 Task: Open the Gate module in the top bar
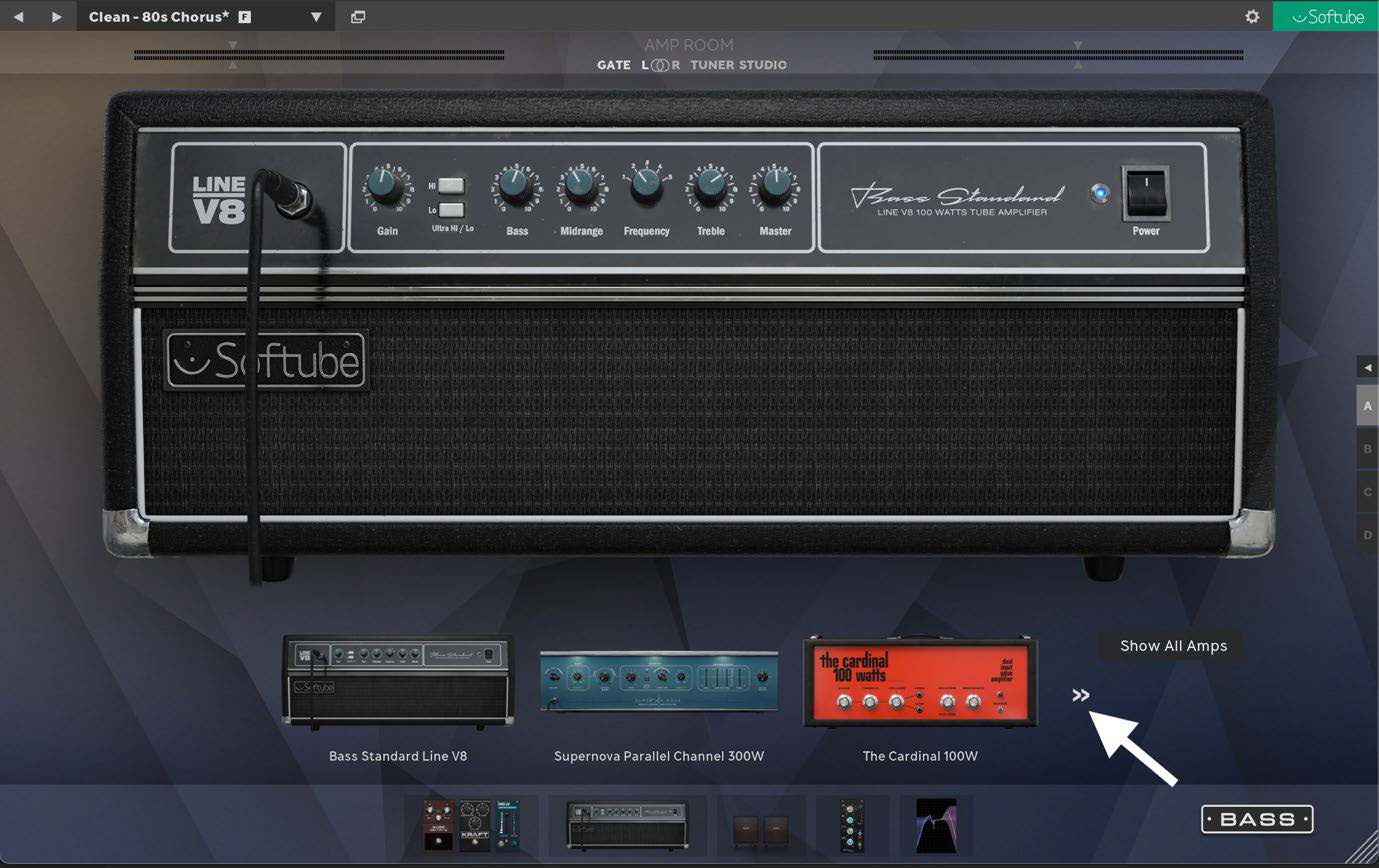[614, 64]
